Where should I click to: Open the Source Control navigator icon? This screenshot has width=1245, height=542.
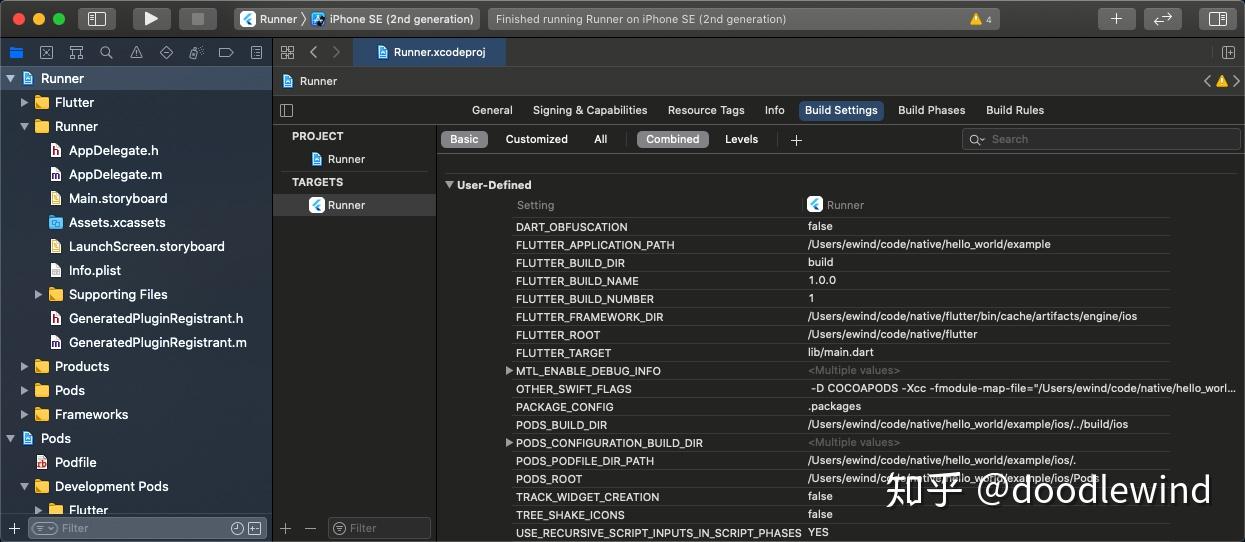tap(46, 53)
